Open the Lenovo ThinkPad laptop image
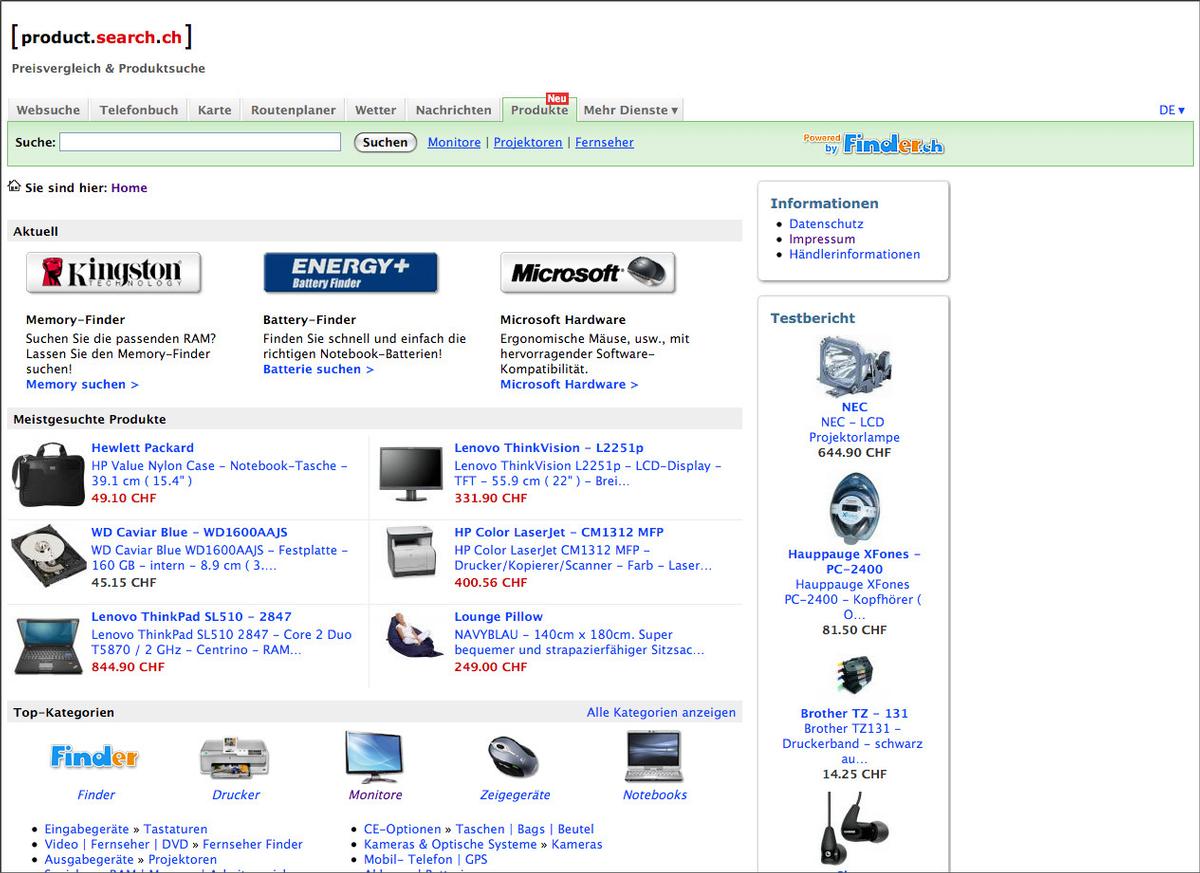 click(x=48, y=646)
